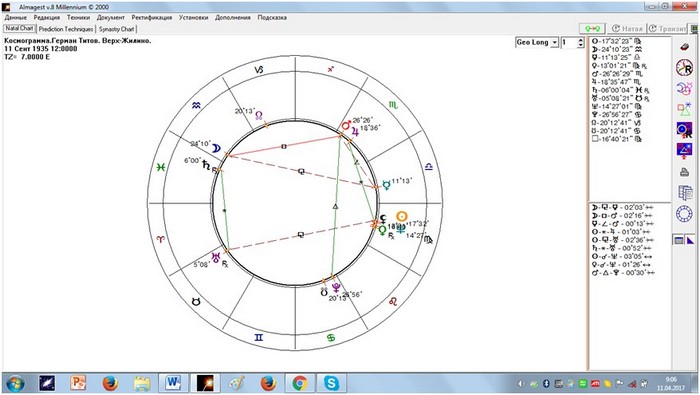Click the Sun glyph on the chart wheel
This screenshot has width=700, height=395.
402,216
